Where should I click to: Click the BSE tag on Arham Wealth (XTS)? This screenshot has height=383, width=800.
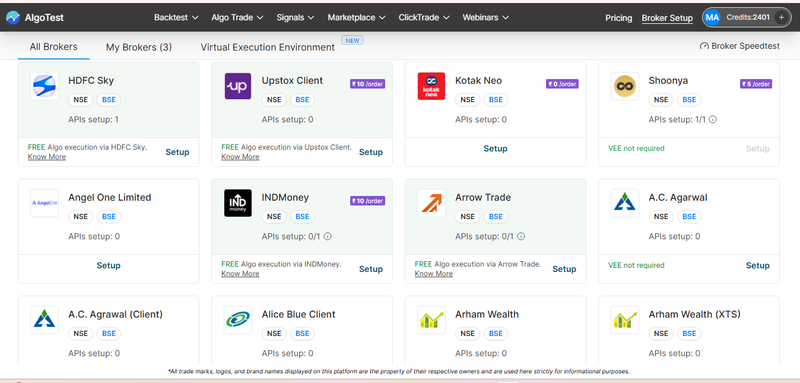689,334
